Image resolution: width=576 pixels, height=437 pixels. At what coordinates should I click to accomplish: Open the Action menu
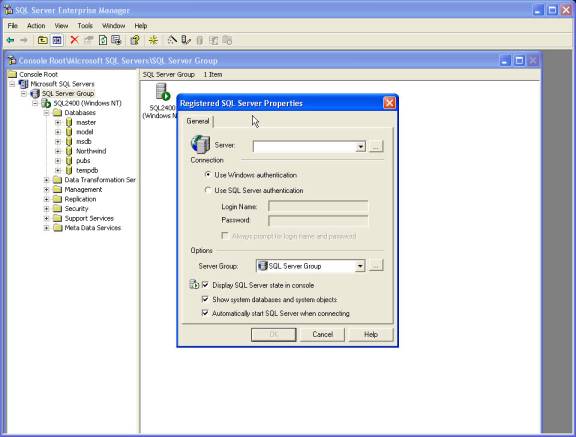click(x=36, y=26)
